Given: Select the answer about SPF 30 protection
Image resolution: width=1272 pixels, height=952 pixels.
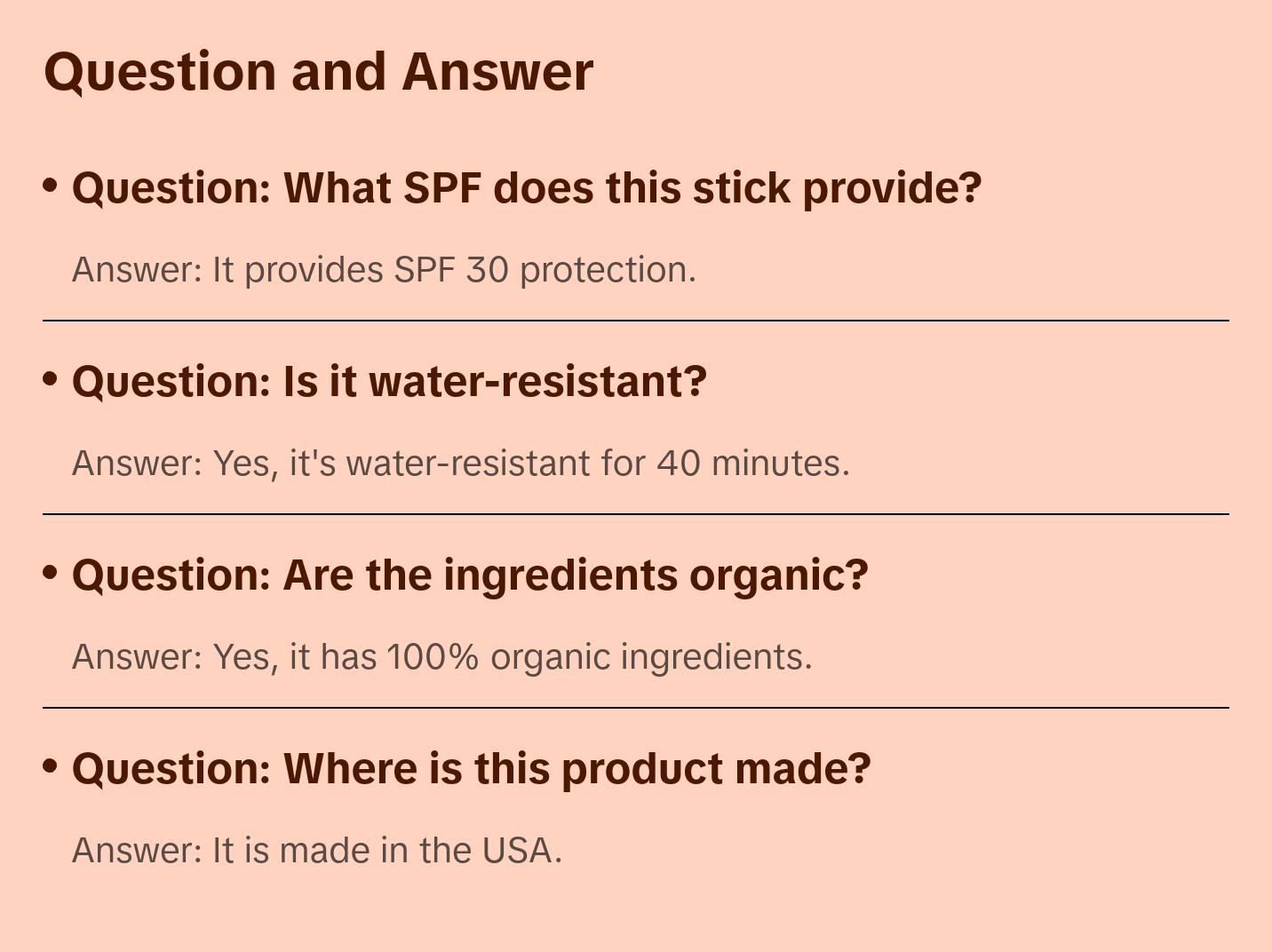Looking at the screenshot, I should tap(384, 270).
